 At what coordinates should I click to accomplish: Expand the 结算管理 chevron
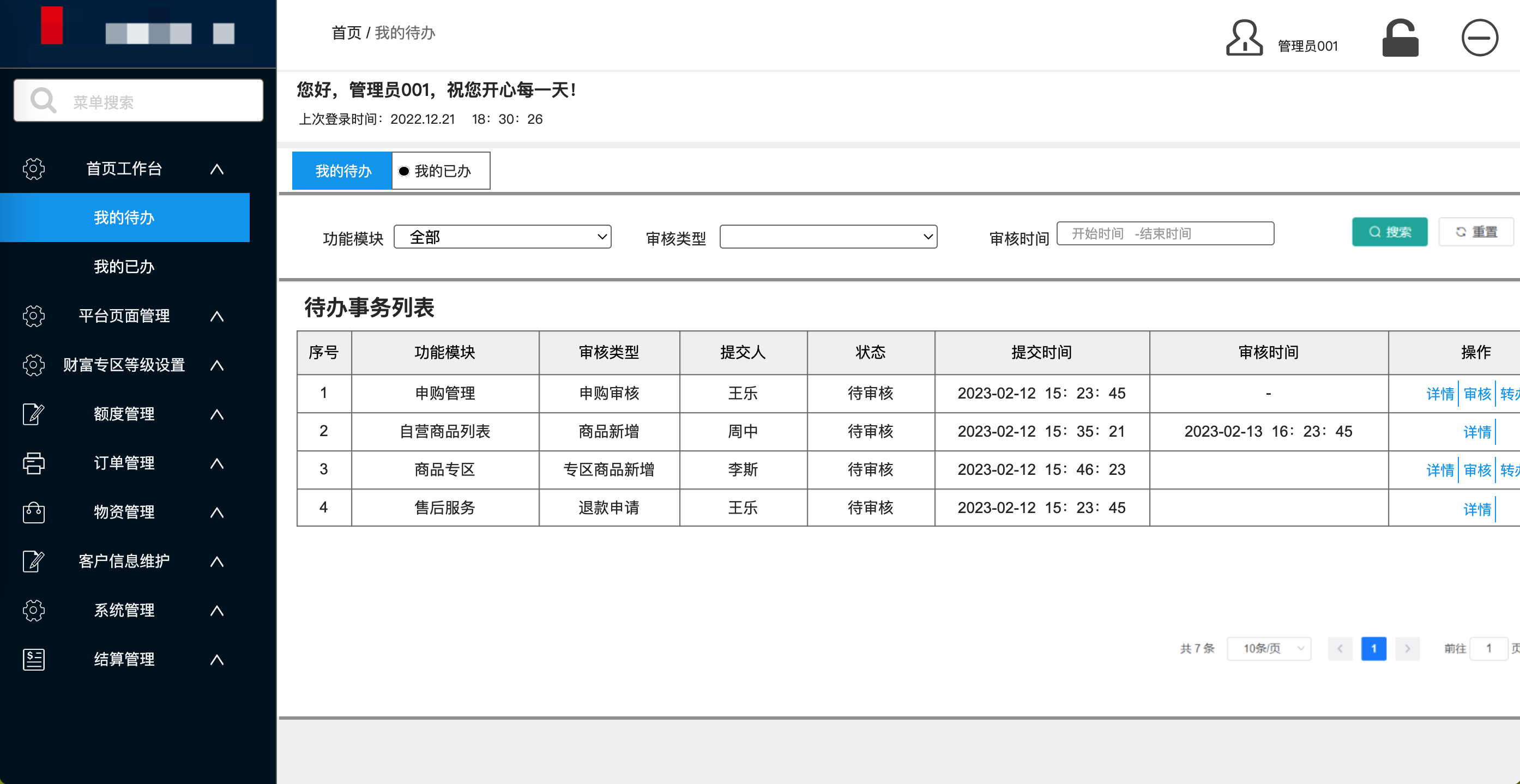[x=217, y=660]
